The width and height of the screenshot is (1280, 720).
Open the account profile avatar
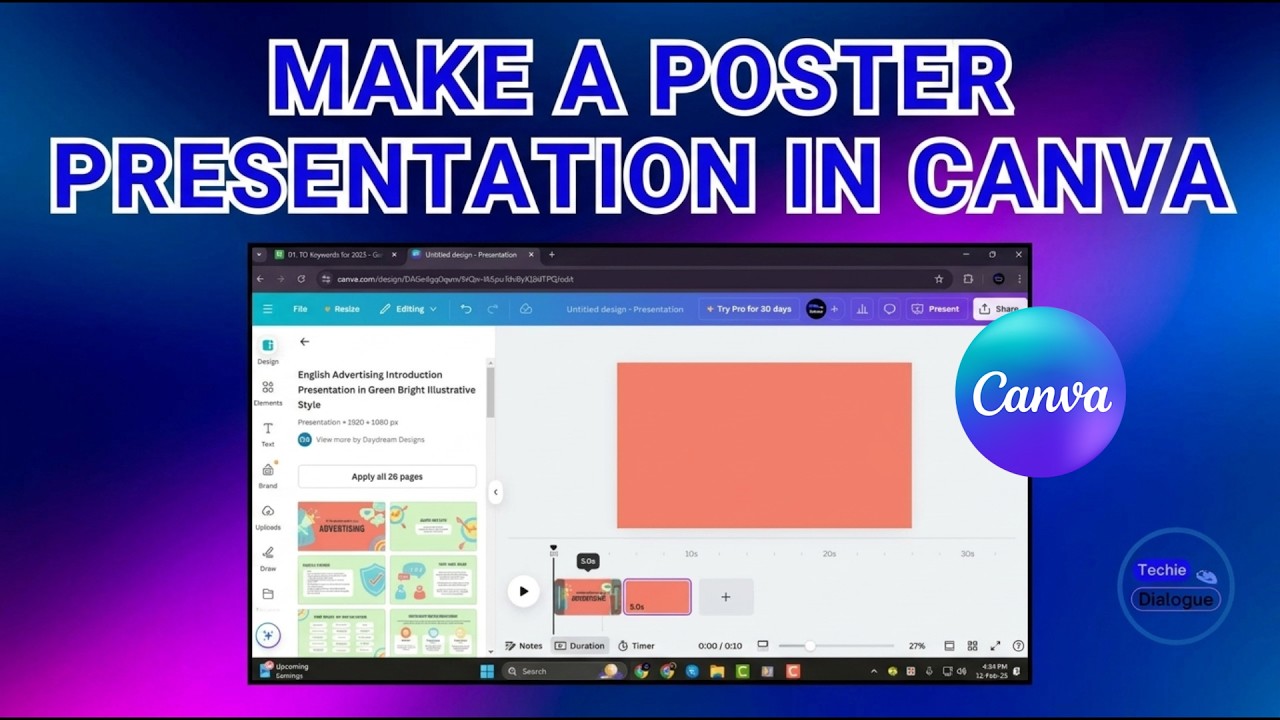(x=816, y=309)
